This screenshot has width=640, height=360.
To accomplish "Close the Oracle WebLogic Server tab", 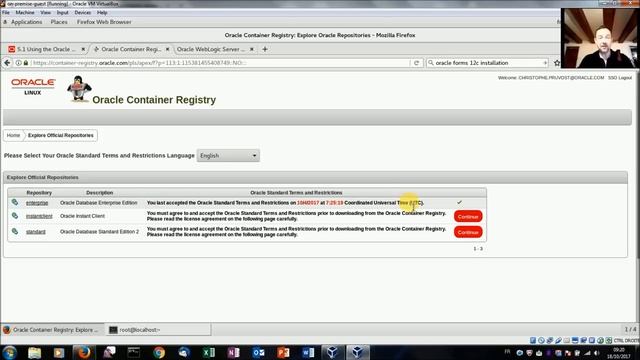I will click(252, 49).
